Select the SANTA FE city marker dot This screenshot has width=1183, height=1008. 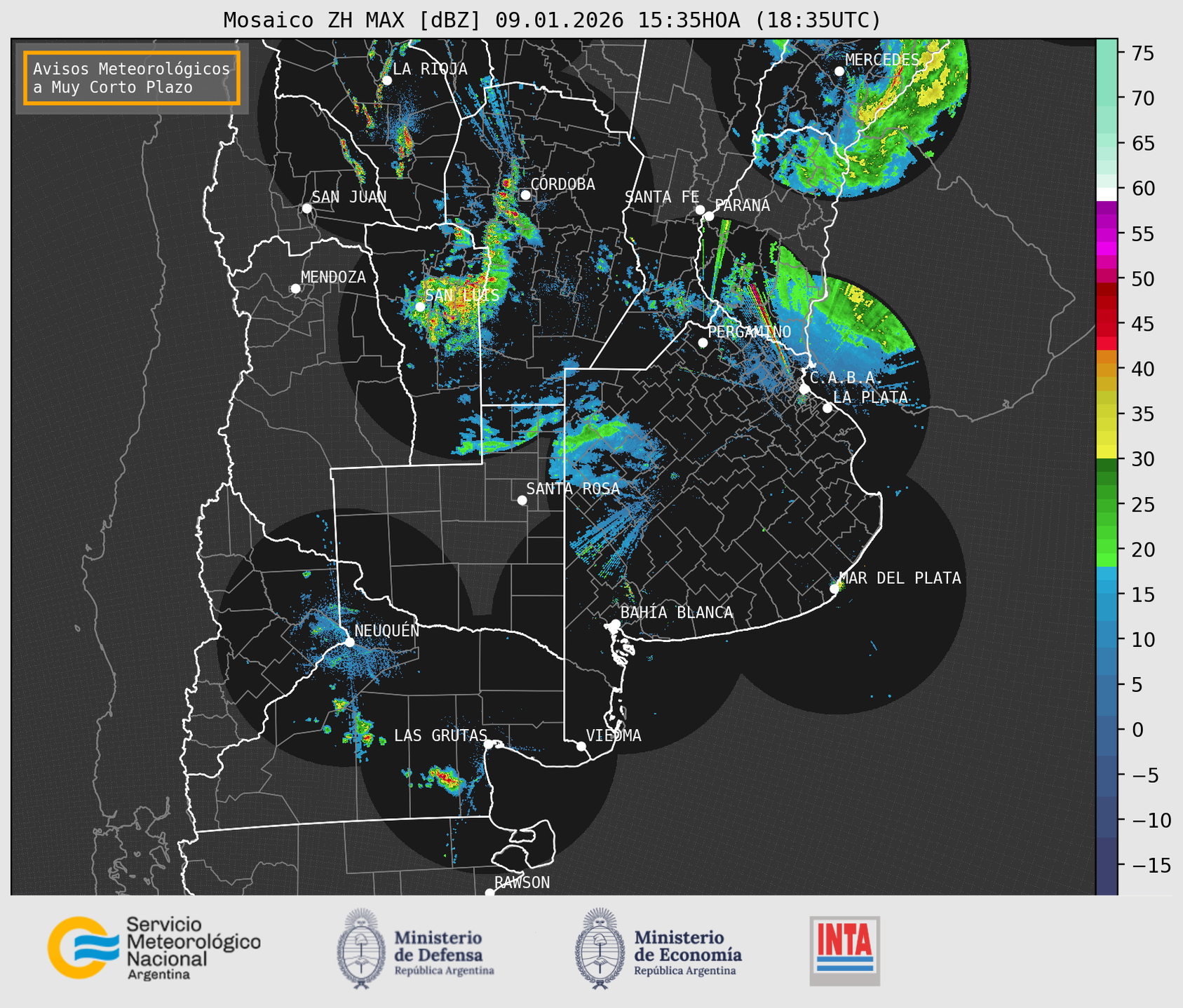pyautogui.click(x=700, y=210)
